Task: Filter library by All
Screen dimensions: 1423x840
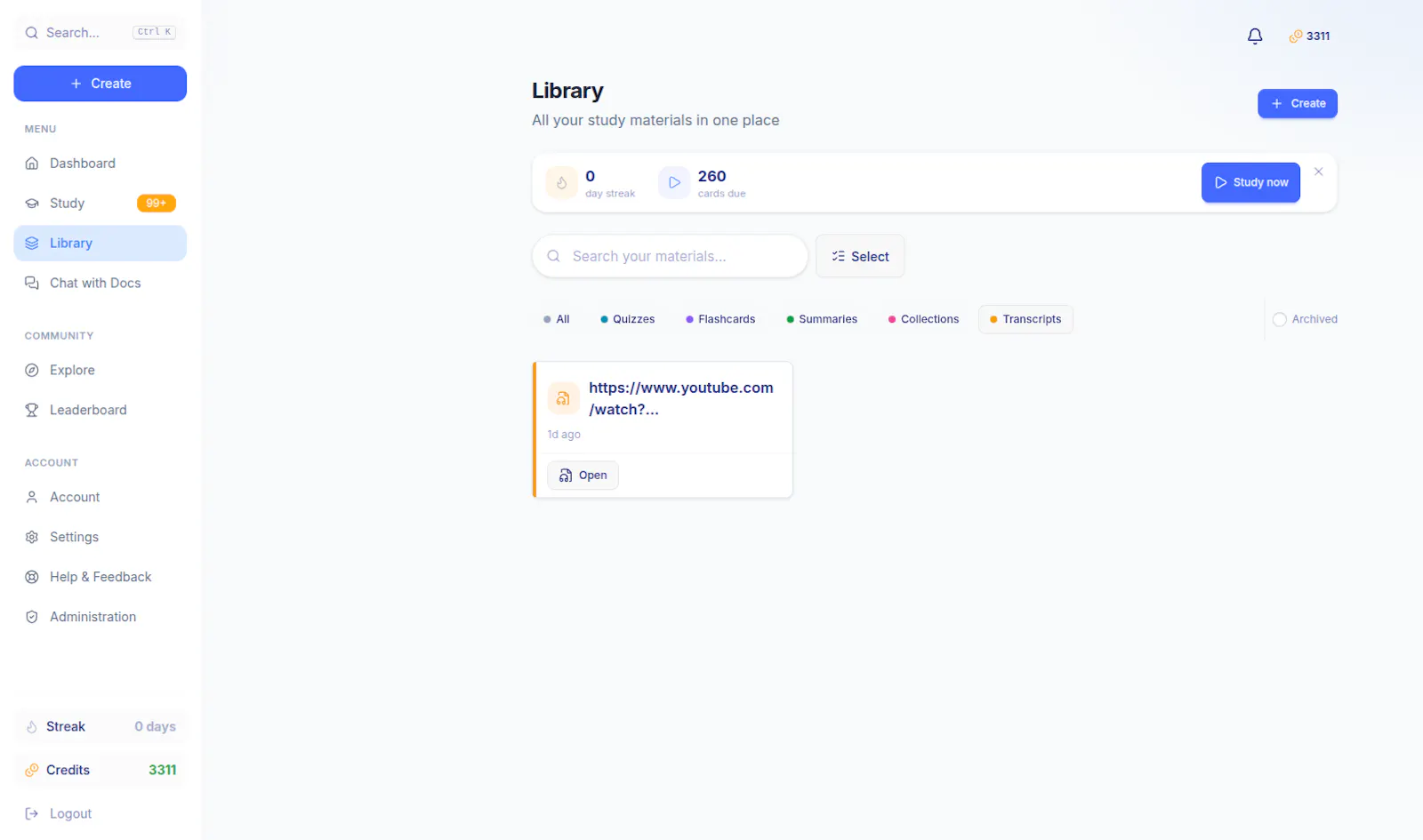Action: click(x=557, y=320)
